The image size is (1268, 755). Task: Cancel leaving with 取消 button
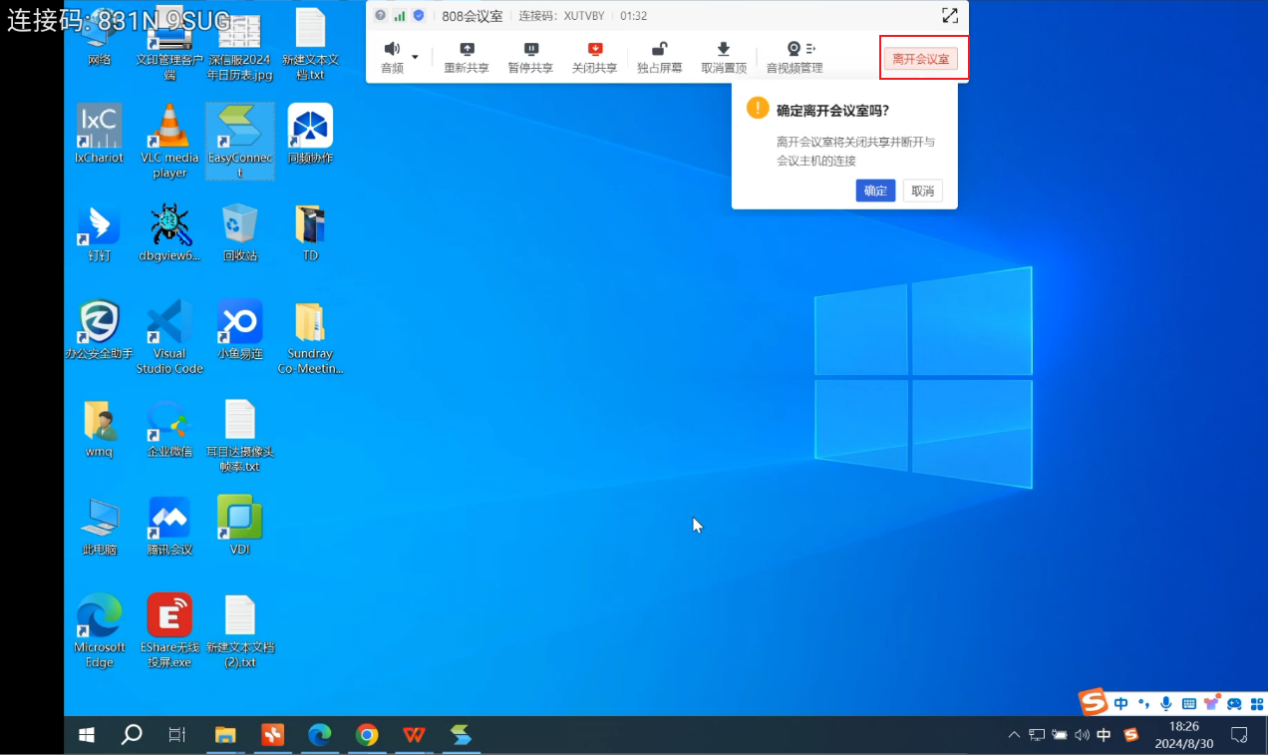coord(922,191)
